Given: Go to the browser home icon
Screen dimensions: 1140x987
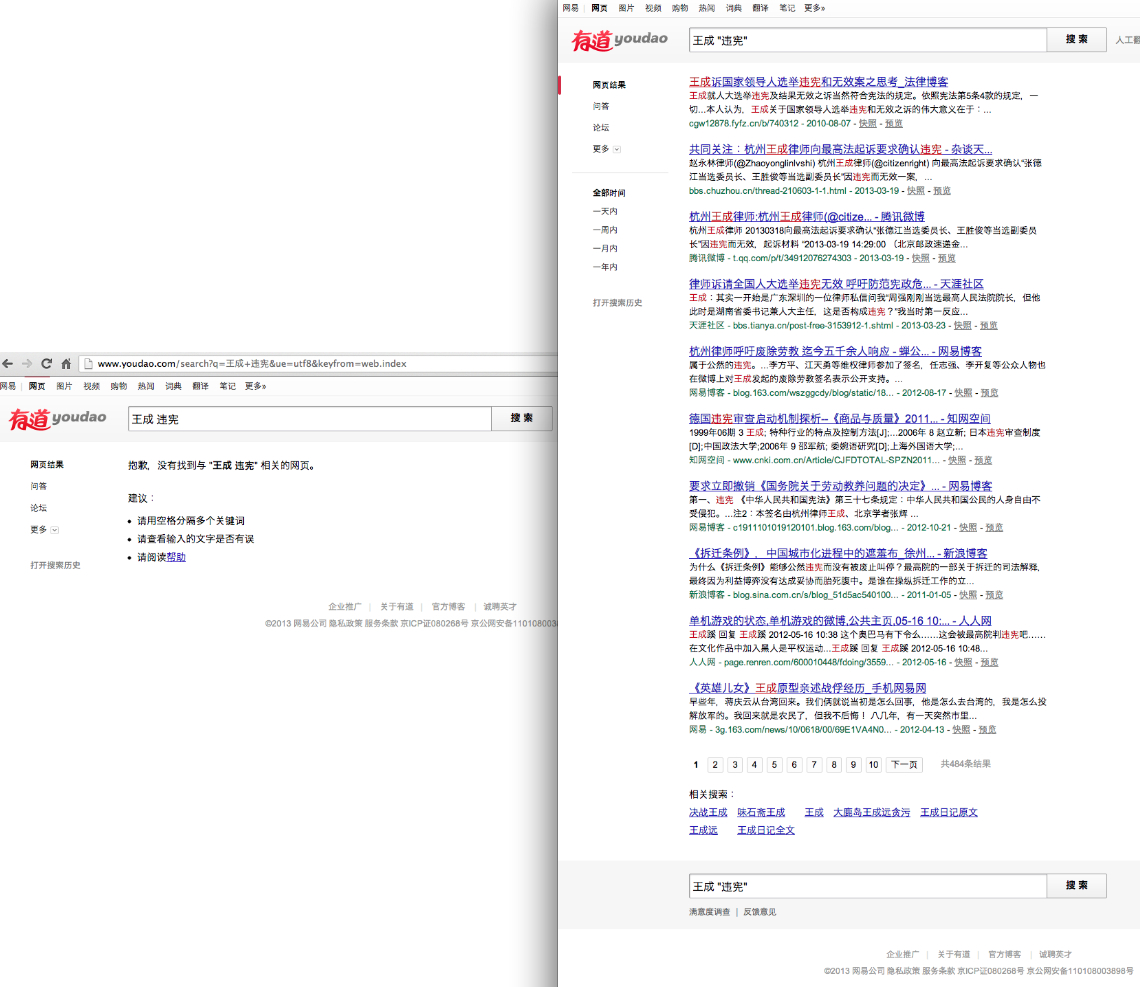Looking at the screenshot, I should click(x=66, y=363).
